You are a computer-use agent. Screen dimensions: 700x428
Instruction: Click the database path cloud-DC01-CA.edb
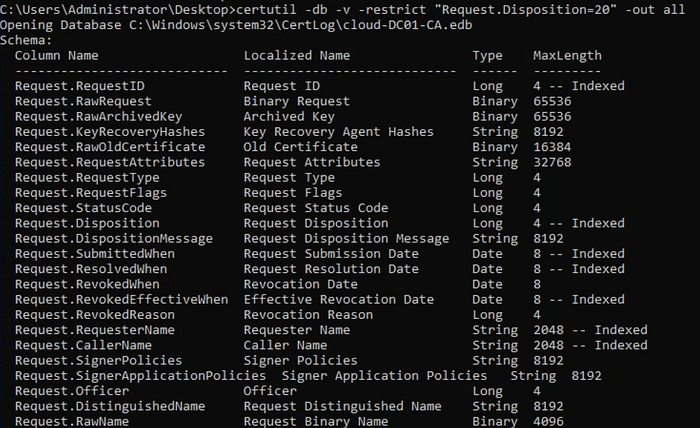click(x=301, y=25)
